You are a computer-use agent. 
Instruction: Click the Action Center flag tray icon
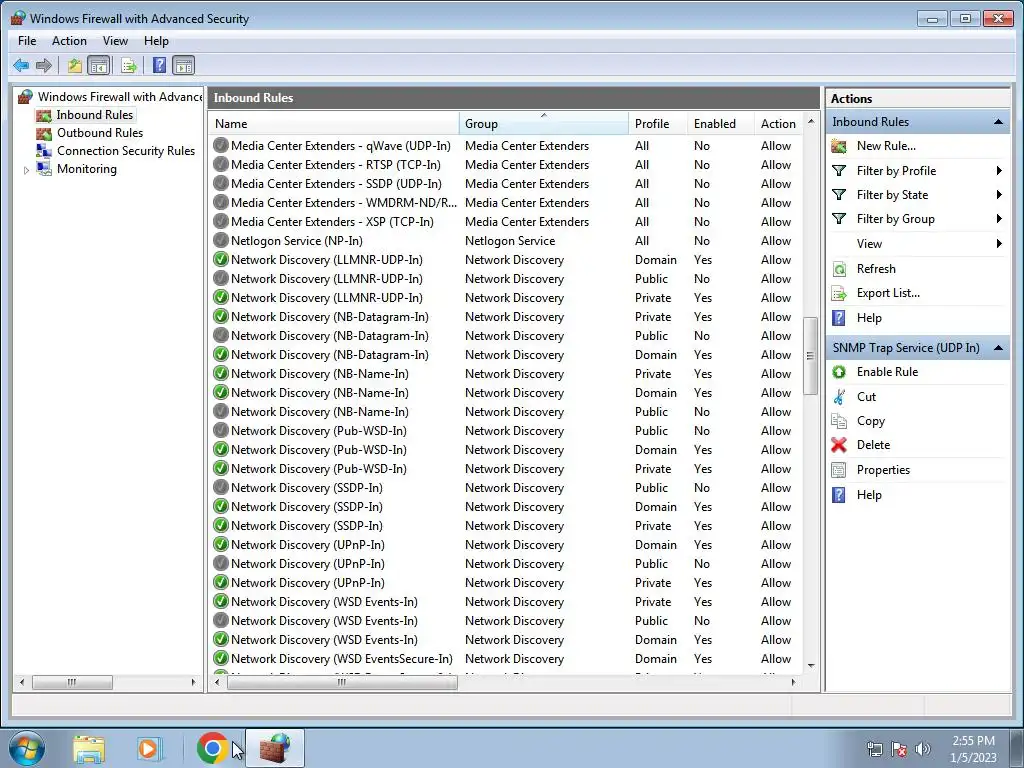[x=899, y=748]
